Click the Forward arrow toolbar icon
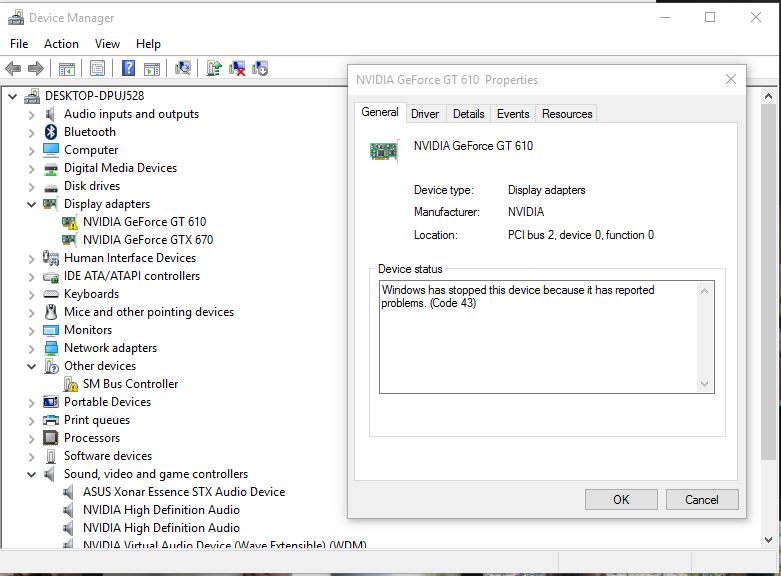Viewport: 781px width, 576px height. 36,68
